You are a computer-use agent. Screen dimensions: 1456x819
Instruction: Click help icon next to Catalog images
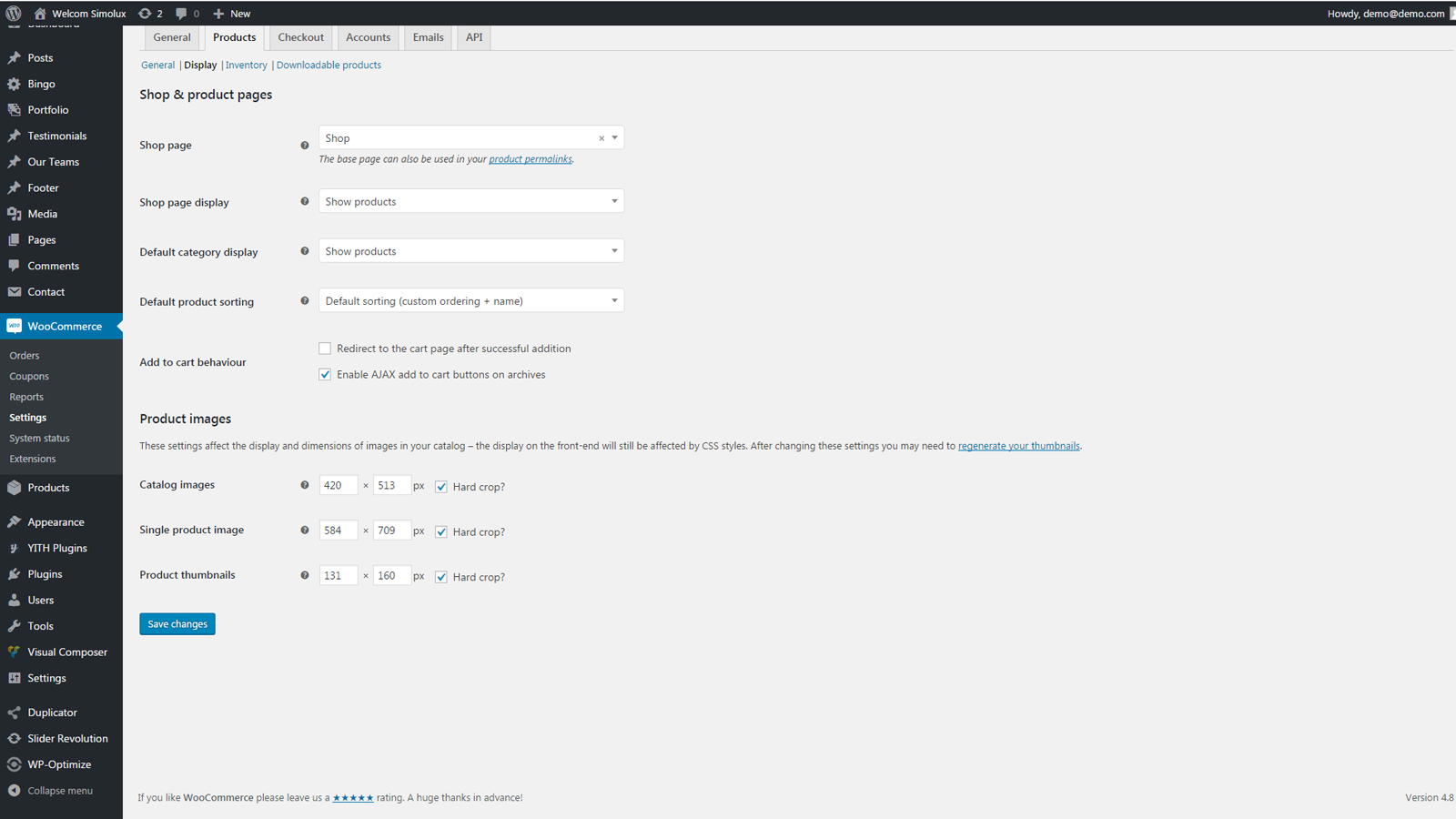pos(305,485)
